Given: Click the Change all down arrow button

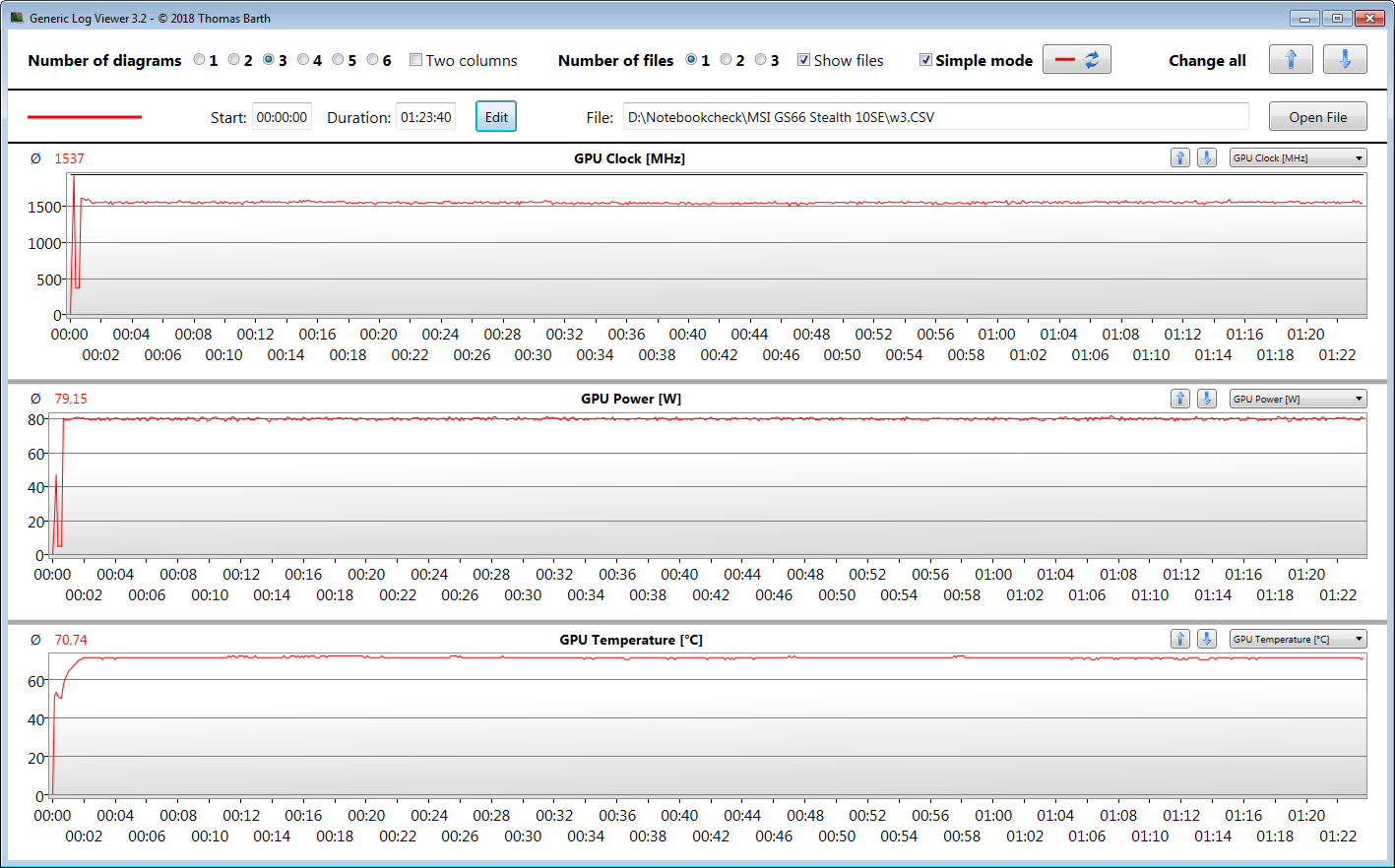Looking at the screenshot, I should [x=1344, y=60].
